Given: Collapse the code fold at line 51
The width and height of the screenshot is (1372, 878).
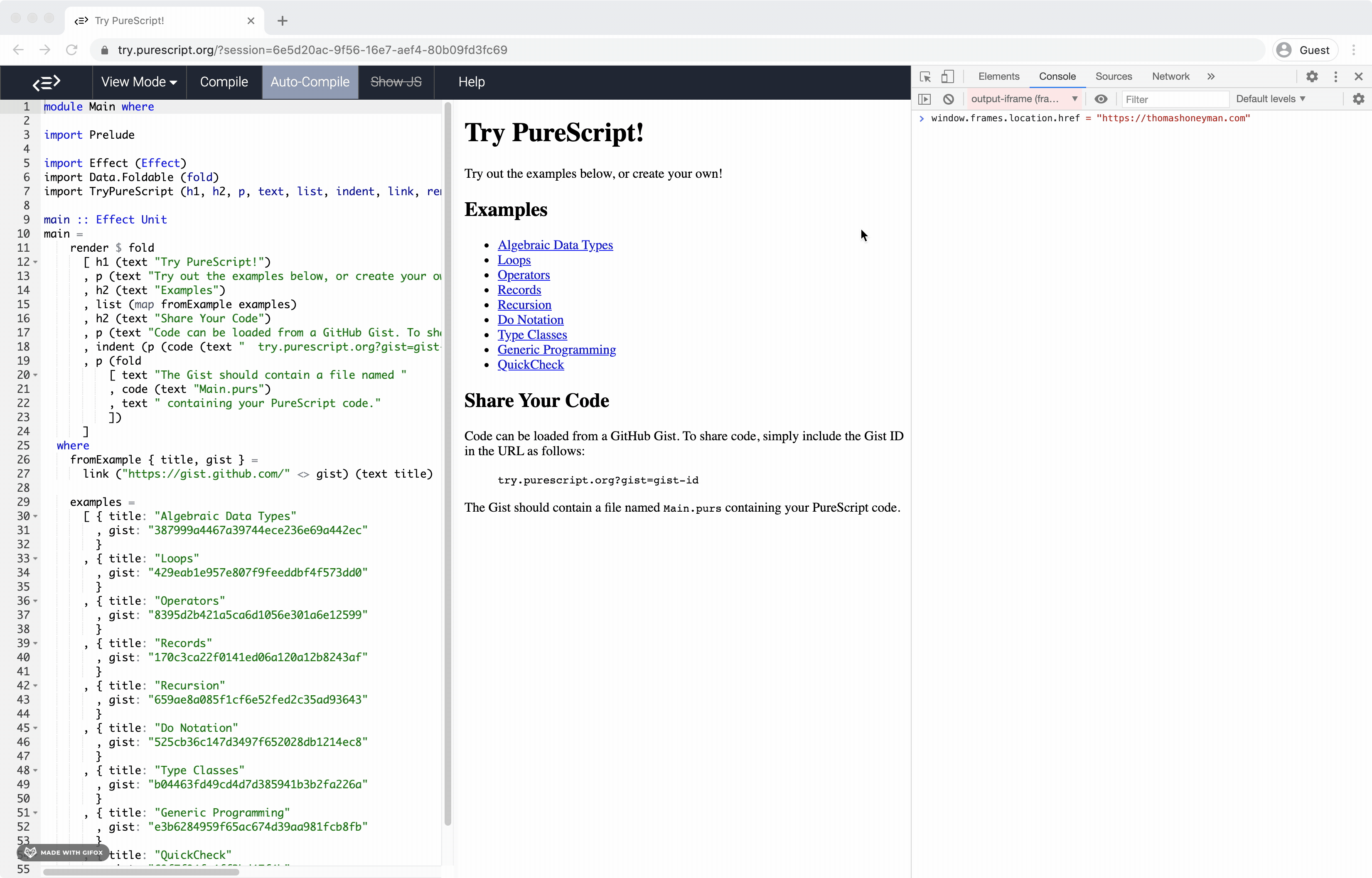Looking at the screenshot, I should click(x=35, y=813).
